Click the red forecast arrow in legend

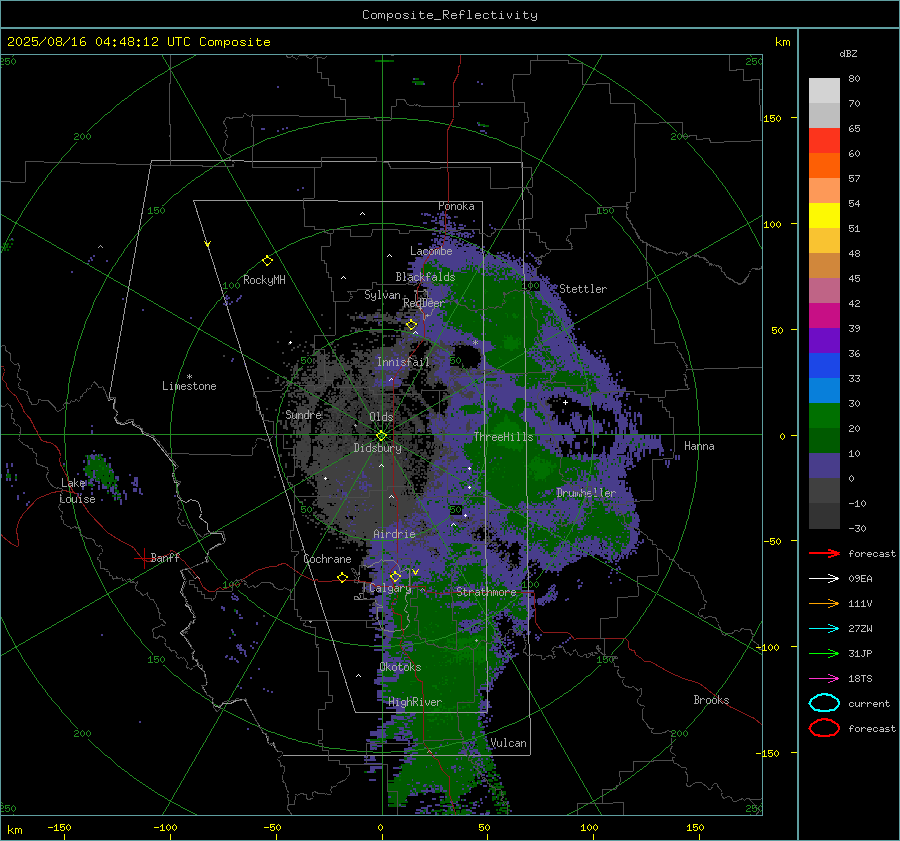[x=824, y=553]
